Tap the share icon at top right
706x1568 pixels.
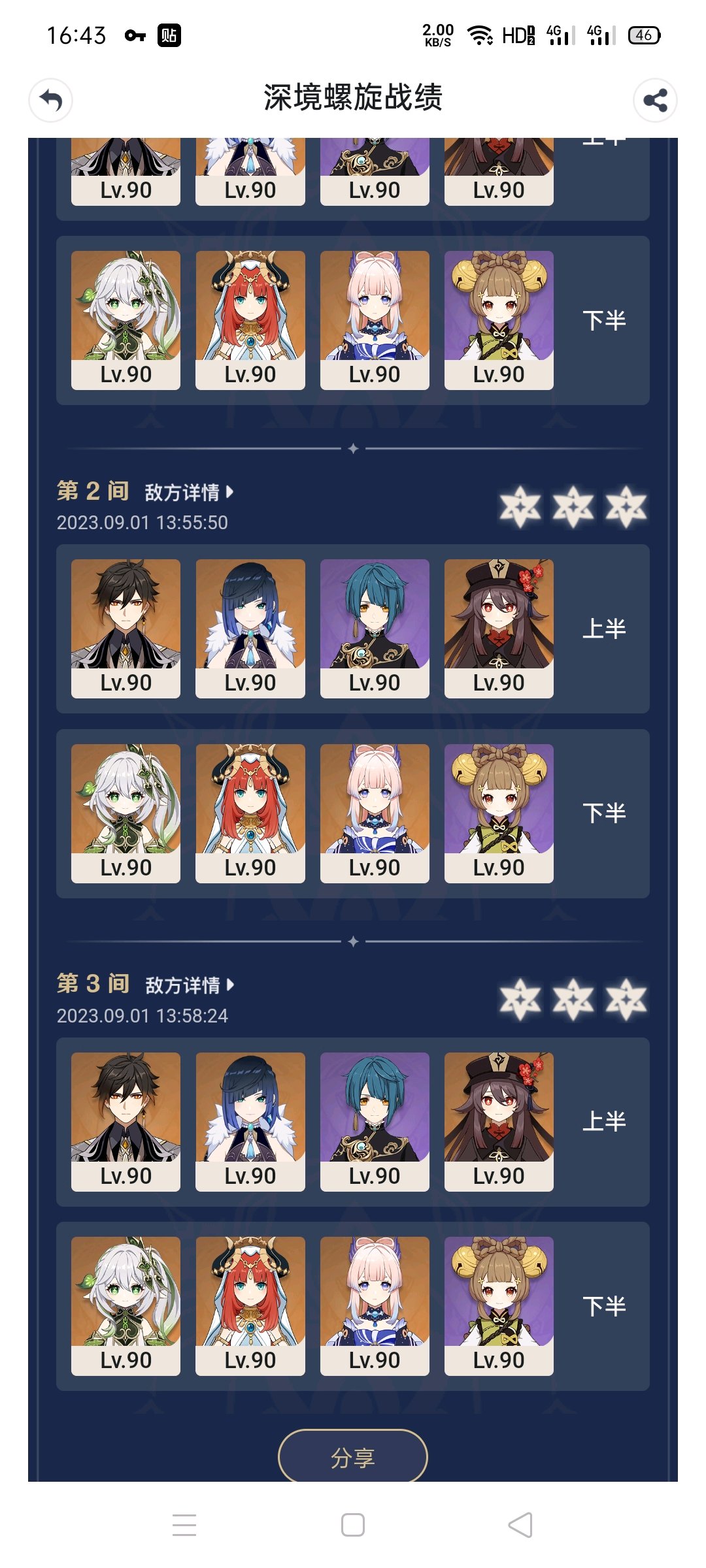pos(655,100)
